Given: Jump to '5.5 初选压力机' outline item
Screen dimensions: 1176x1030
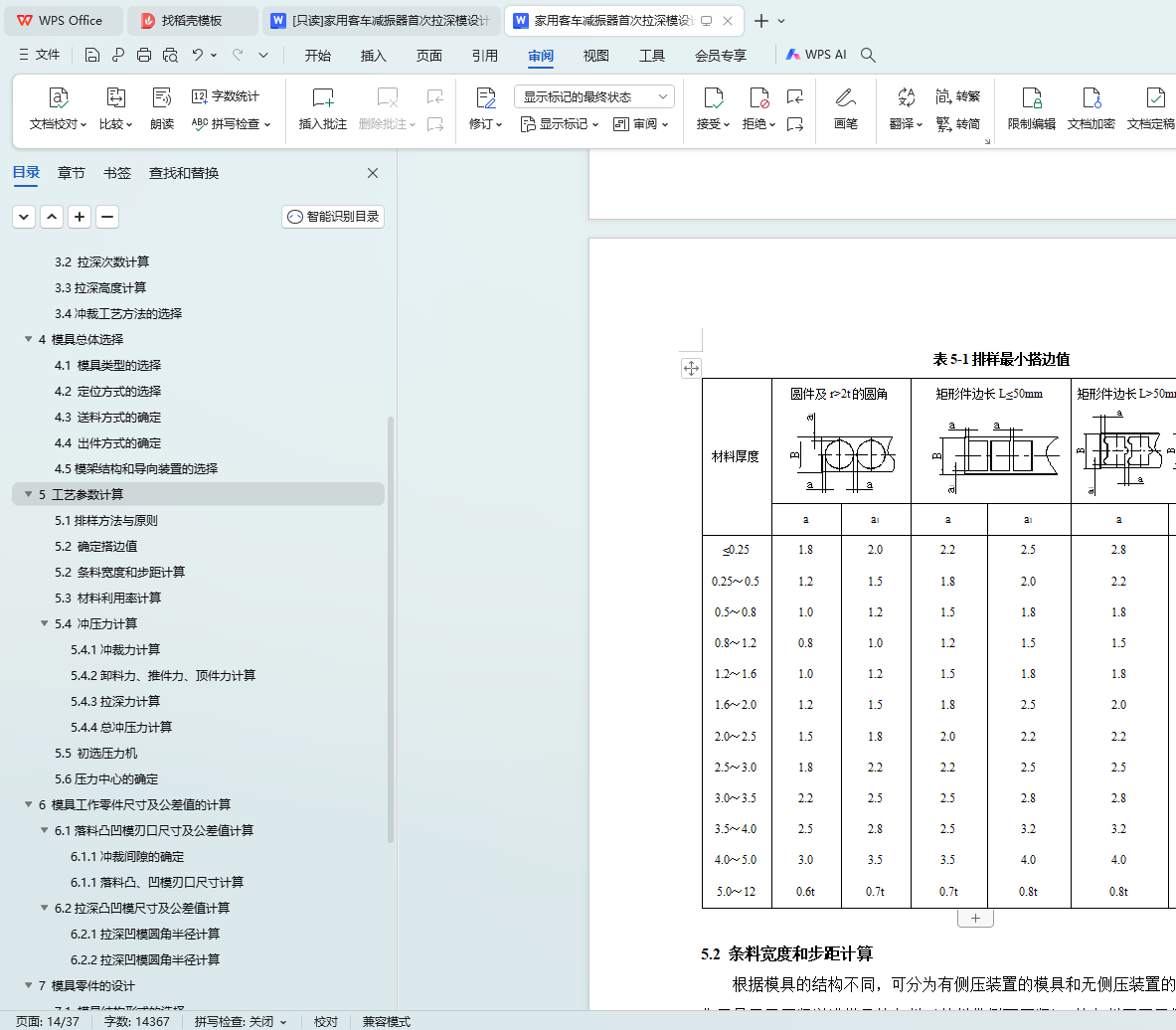Looking at the screenshot, I should [96, 754].
